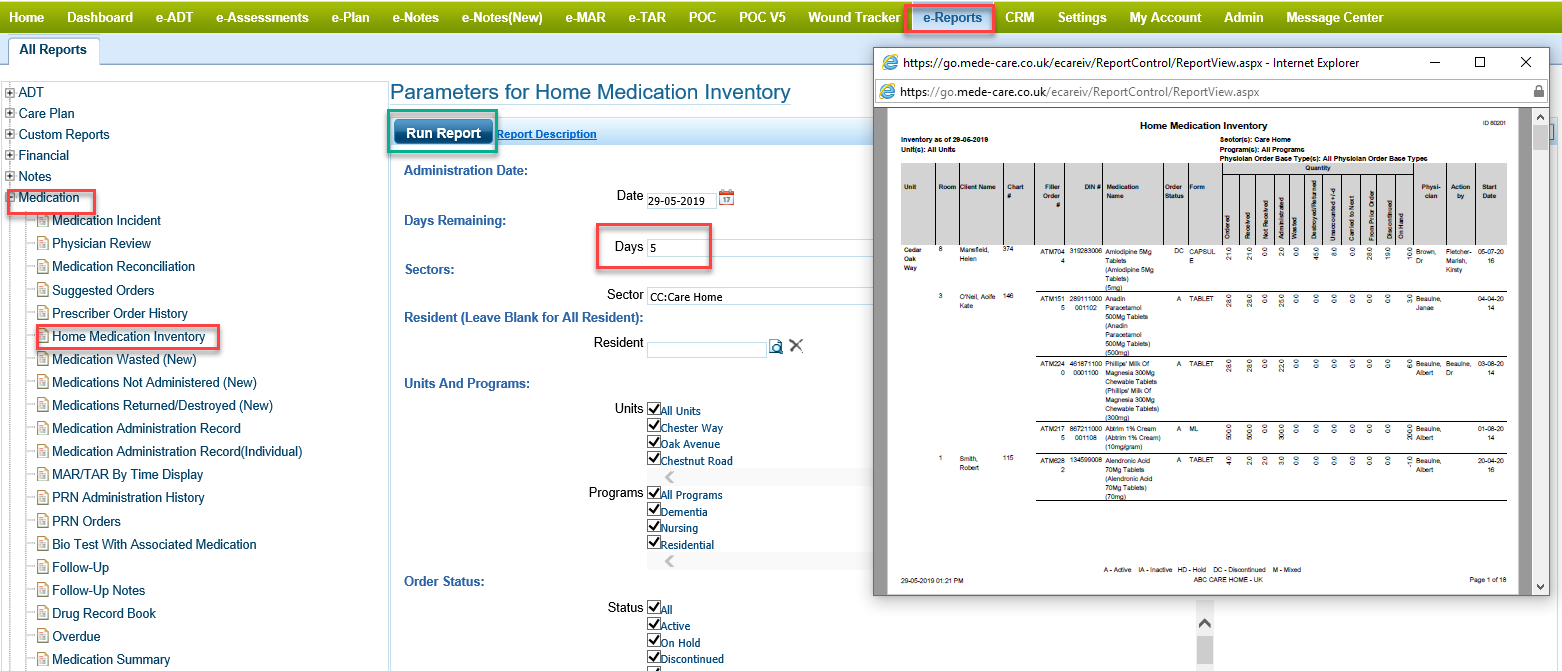Click the Drug Record Book report icon
The width and height of the screenshot is (1562, 671).
[x=43, y=614]
